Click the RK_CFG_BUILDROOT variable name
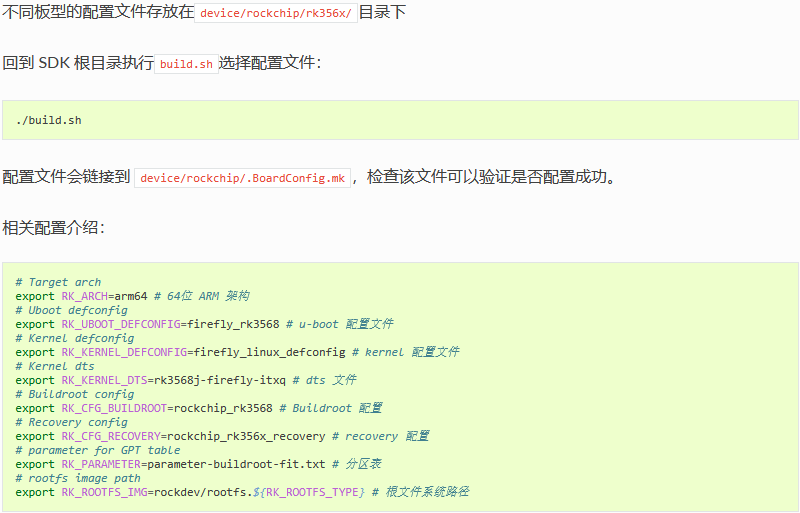The width and height of the screenshot is (800, 513). (114, 409)
